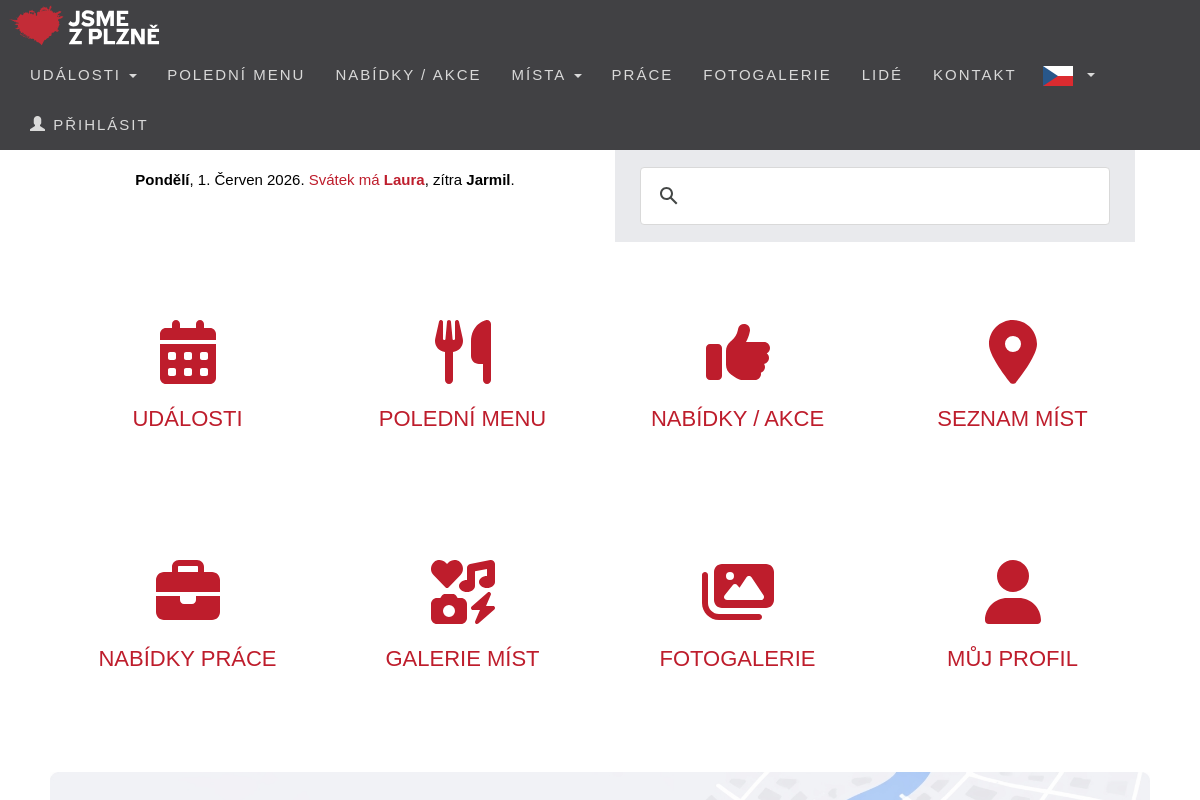The width and height of the screenshot is (1200, 800).
Task: Open the SEZNAM MÍST tile label
Action: click(1013, 419)
